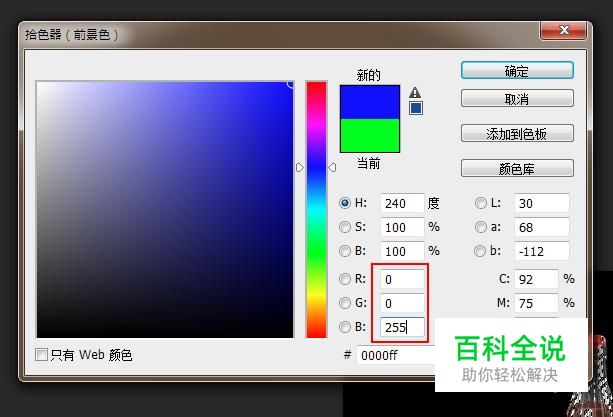Viewport: 613px width, 417px height.
Task: Select the Lab b radio button
Action: 480,251
